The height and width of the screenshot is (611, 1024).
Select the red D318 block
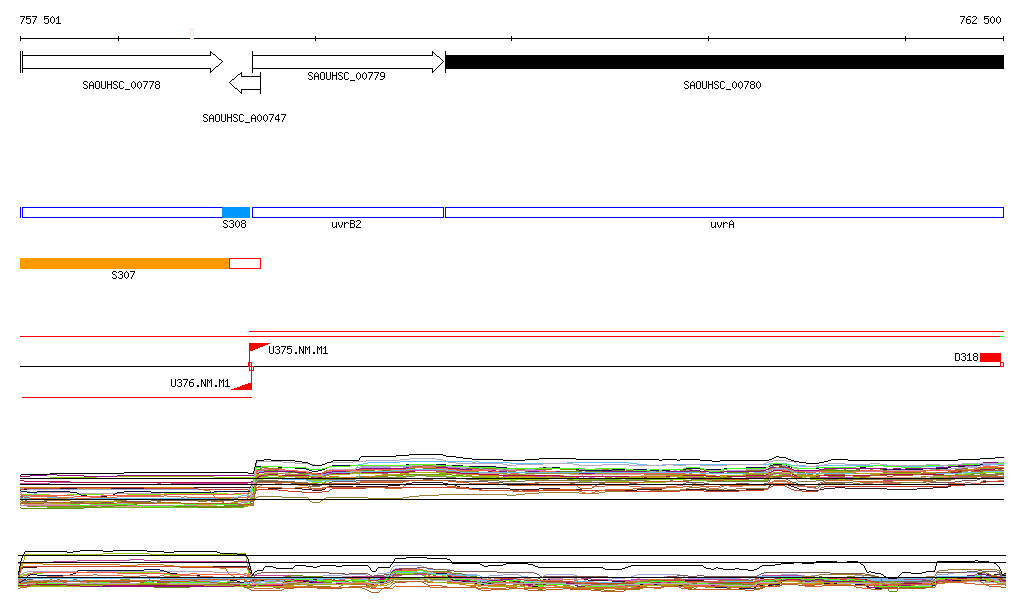[x=990, y=358]
